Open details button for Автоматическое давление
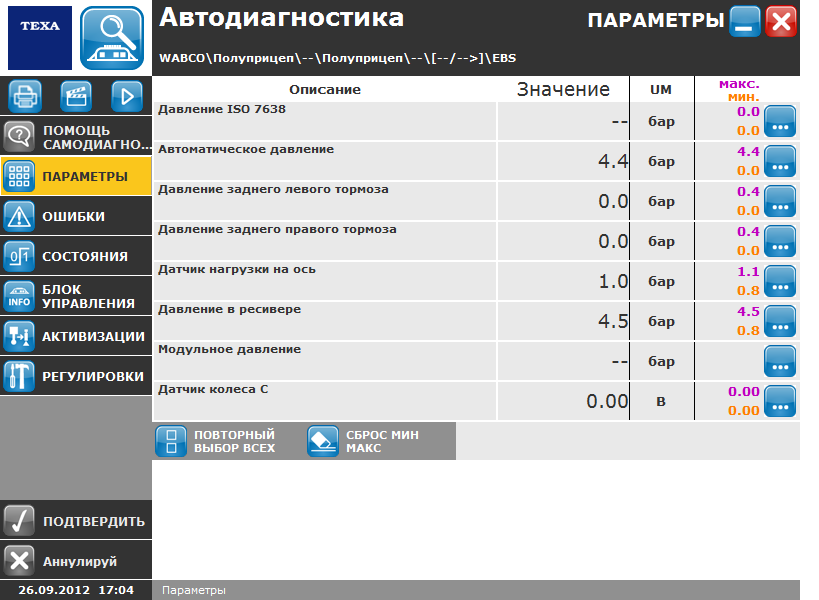The height and width of the screenshot is (600, 819). (x=780, y=161)
